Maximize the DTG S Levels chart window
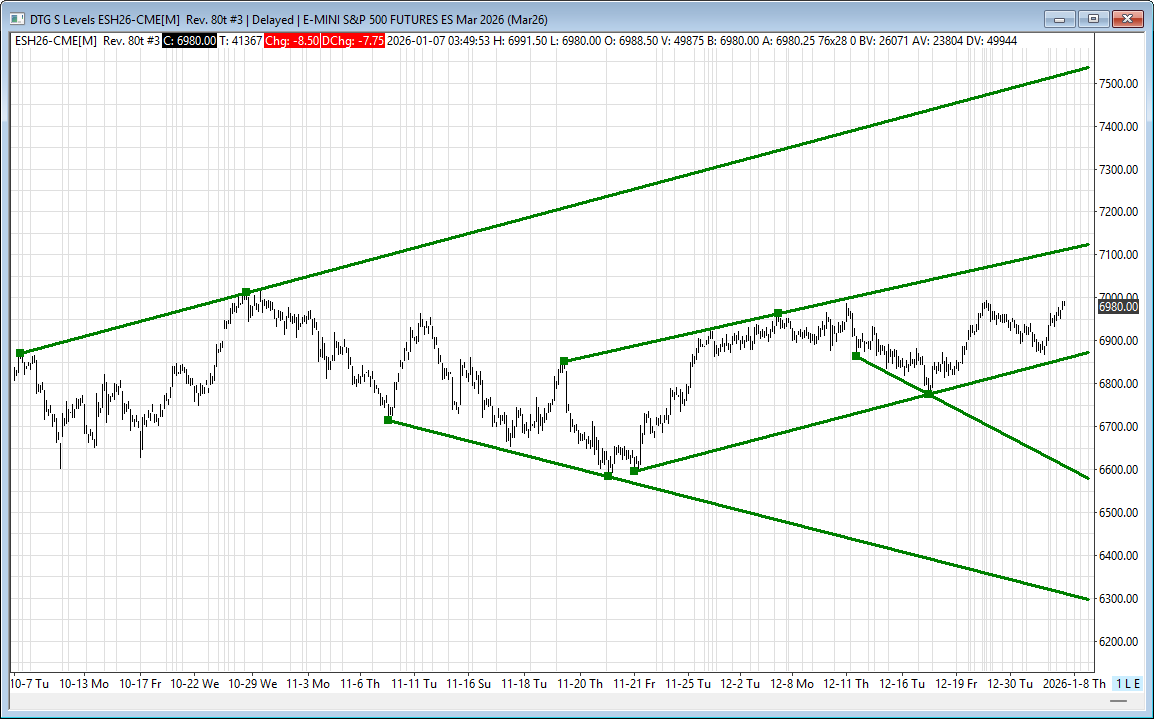The width and height of the screenshot is (1154, 719). pos(1093,18)
